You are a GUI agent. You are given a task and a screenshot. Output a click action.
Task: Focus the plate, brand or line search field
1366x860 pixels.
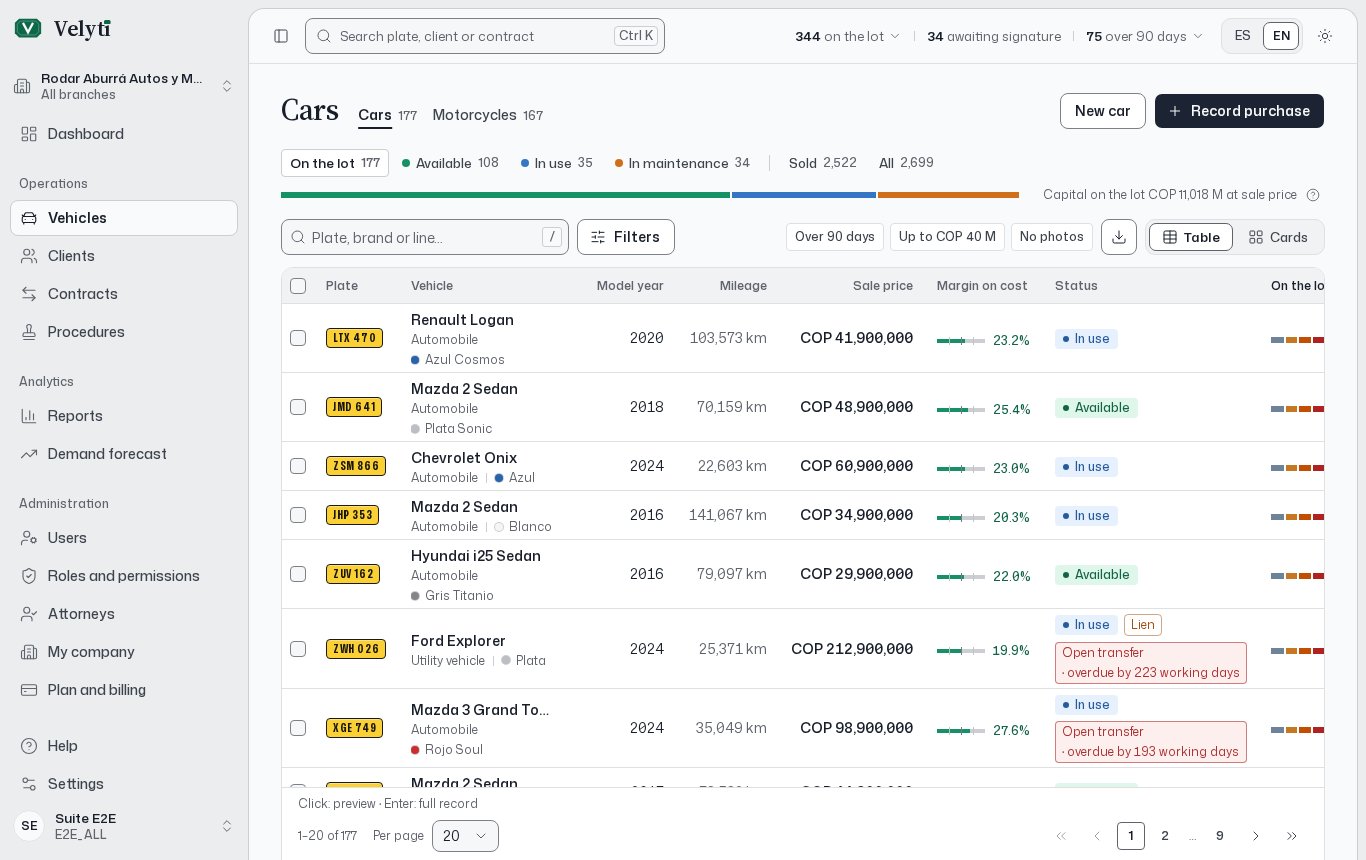tap(425, 237)
